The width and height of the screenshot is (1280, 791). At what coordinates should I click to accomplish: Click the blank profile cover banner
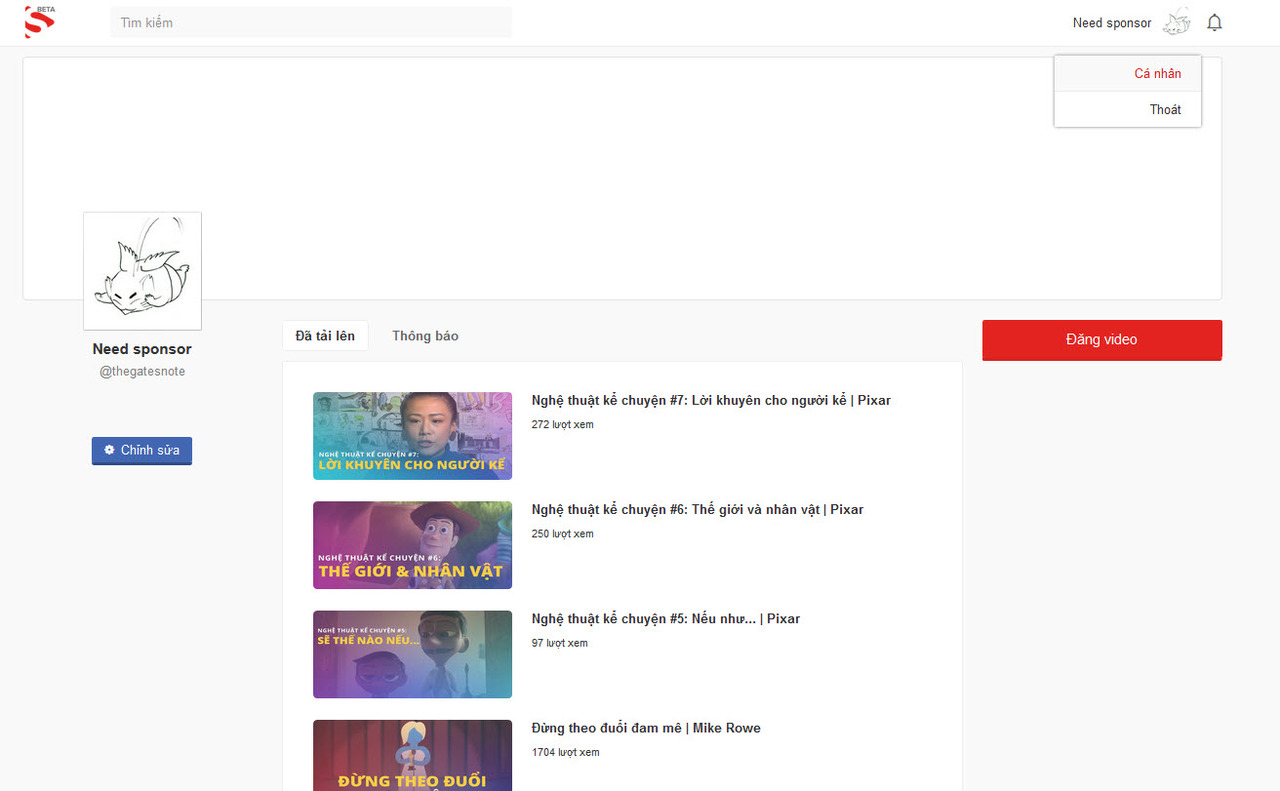[x=622, y=178]
